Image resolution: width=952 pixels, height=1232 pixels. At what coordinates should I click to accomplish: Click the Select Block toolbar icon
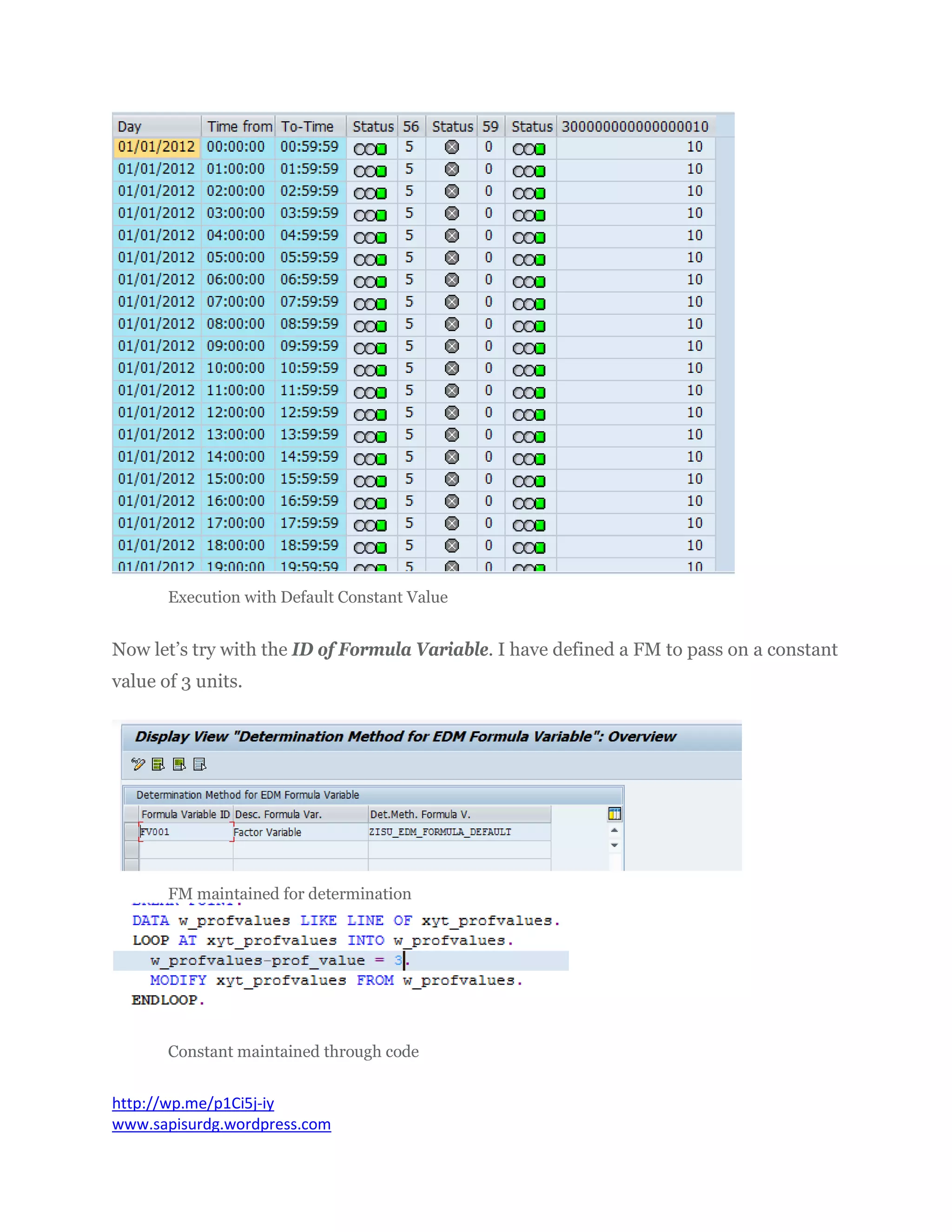179,764
